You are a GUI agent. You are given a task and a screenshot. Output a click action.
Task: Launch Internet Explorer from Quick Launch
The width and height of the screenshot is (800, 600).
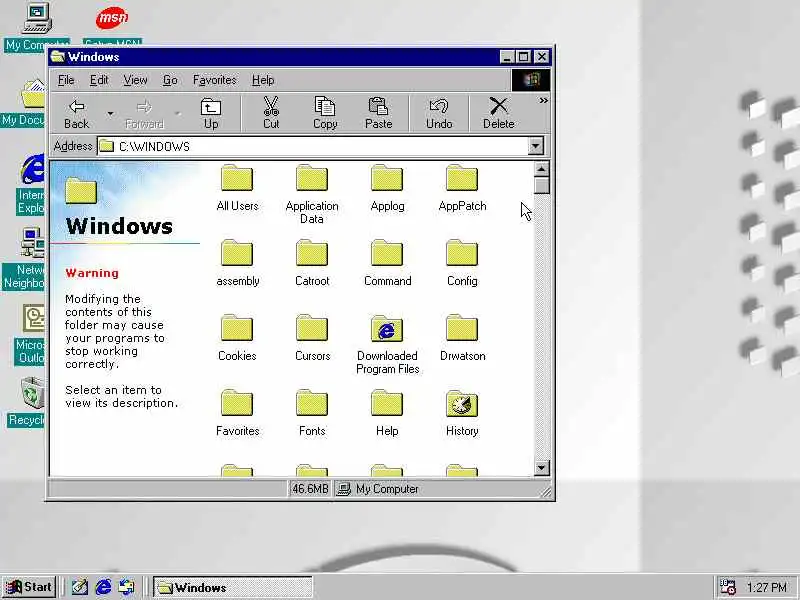click(104, 587)
